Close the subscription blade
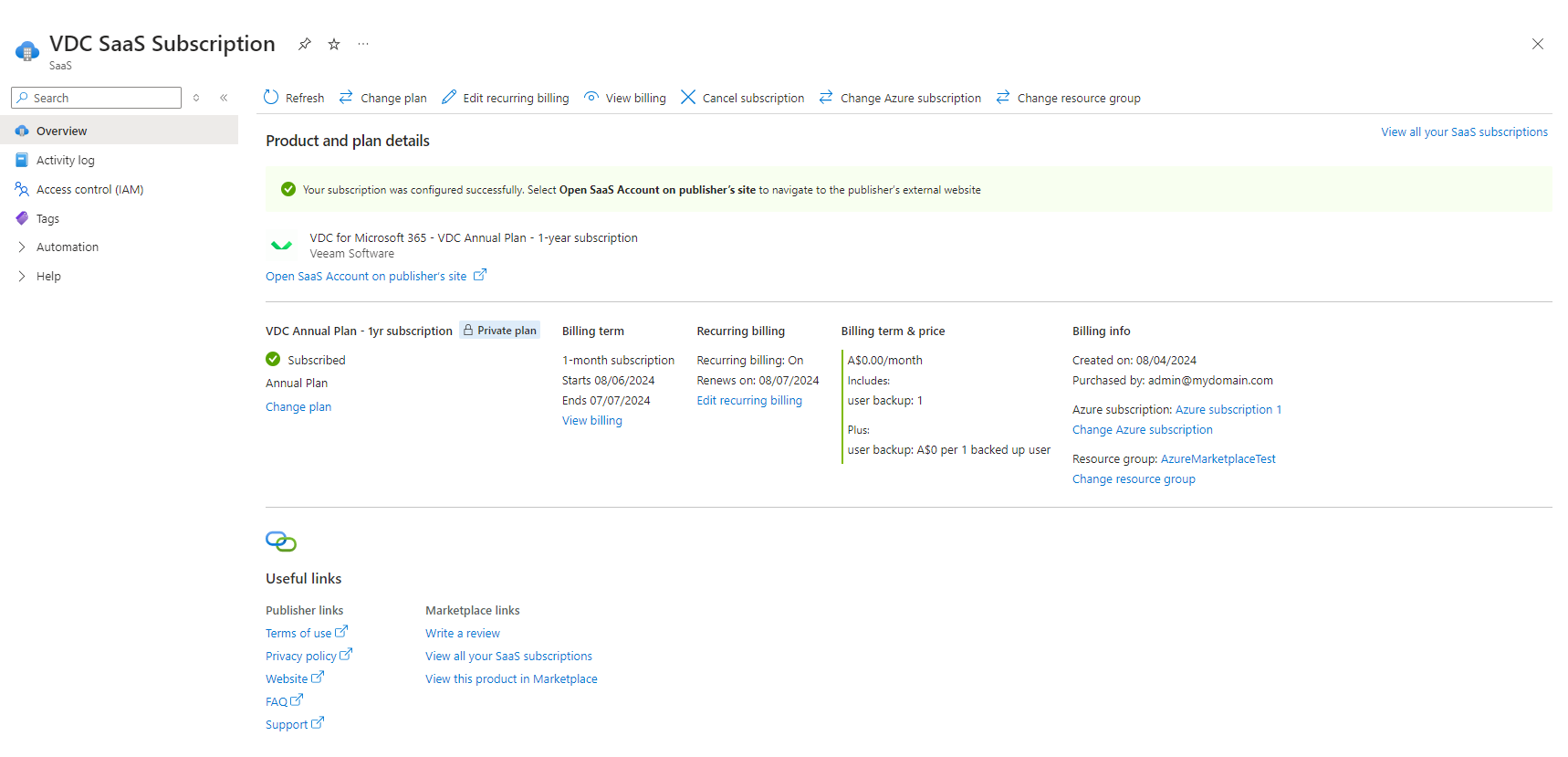This screenshot has width=1568, height=757. 1538,44
